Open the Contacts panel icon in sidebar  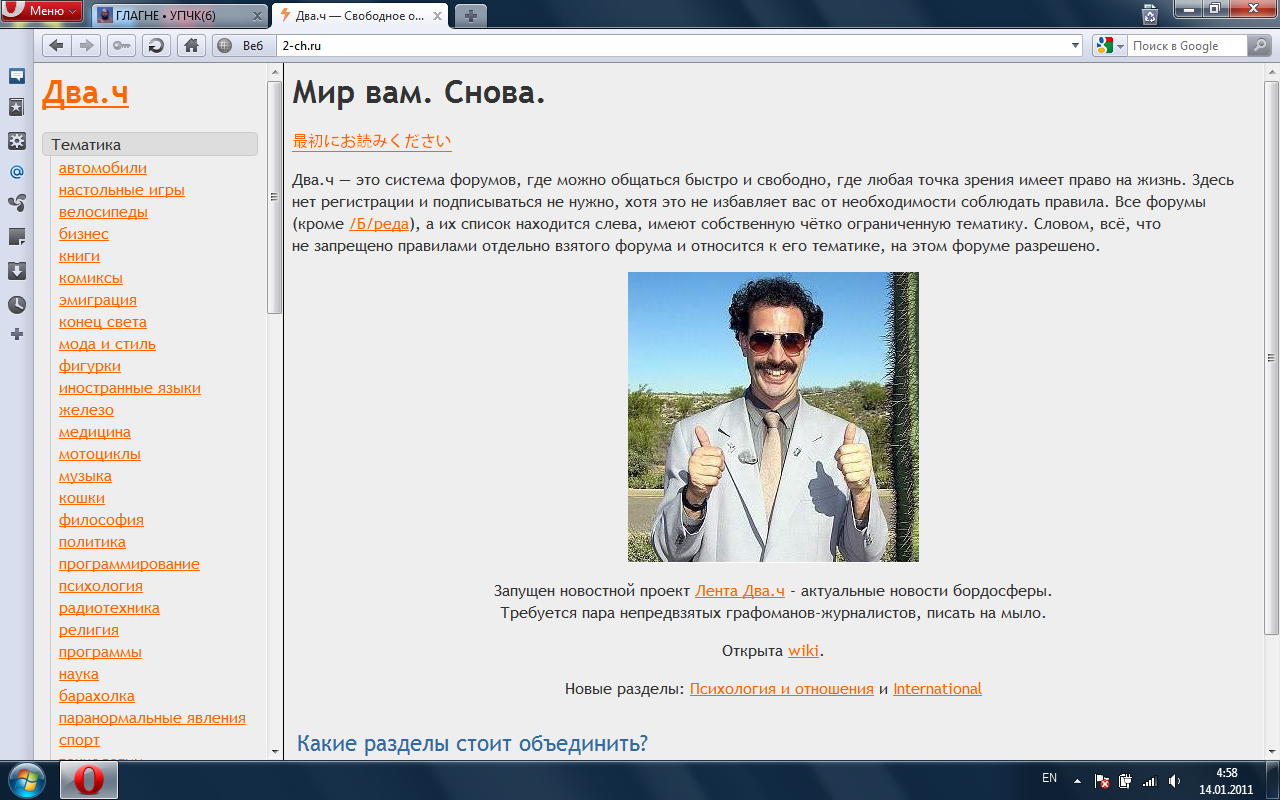coord(16,204)
